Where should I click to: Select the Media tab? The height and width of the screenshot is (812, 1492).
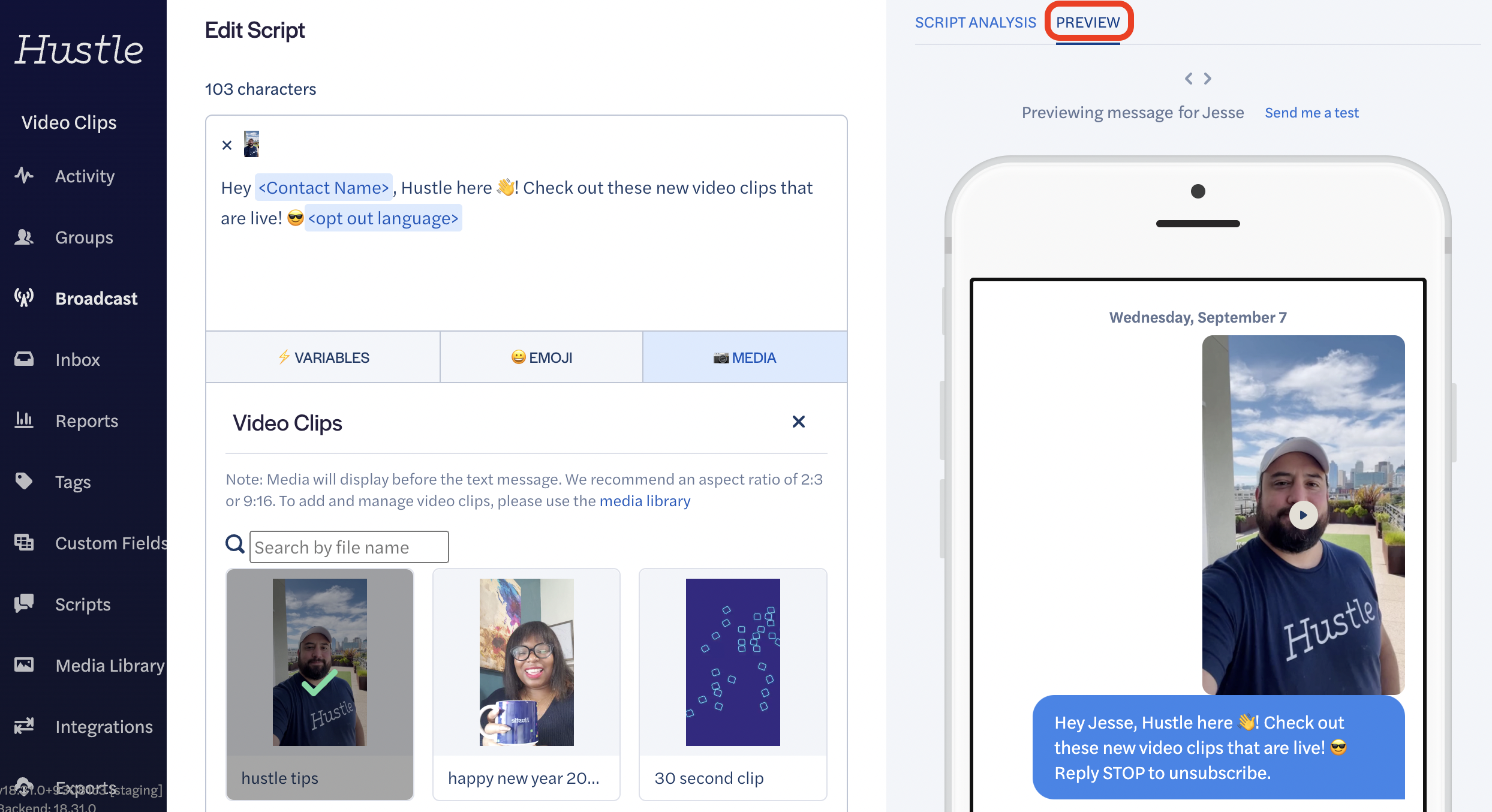pyautogui.click(x=745, y=357)
